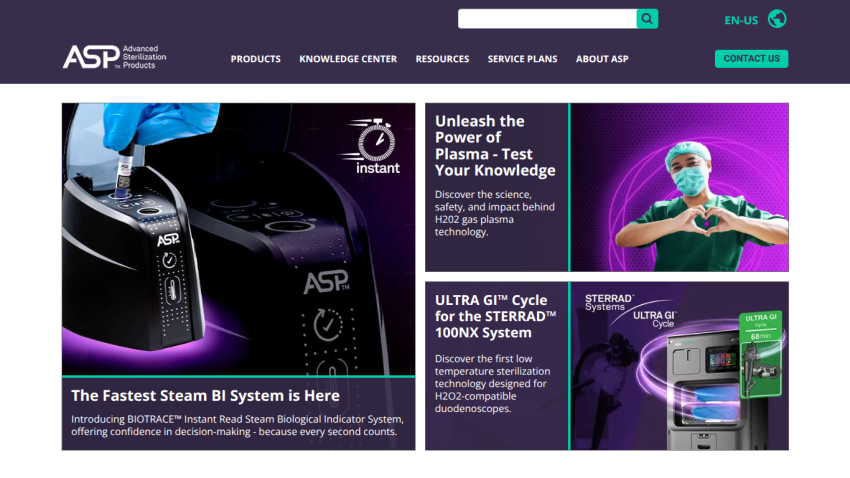Image resolution: width=850 pixels, height=478 pixels.
Task: Open the Products menu
Action: (x=256, y=59)
